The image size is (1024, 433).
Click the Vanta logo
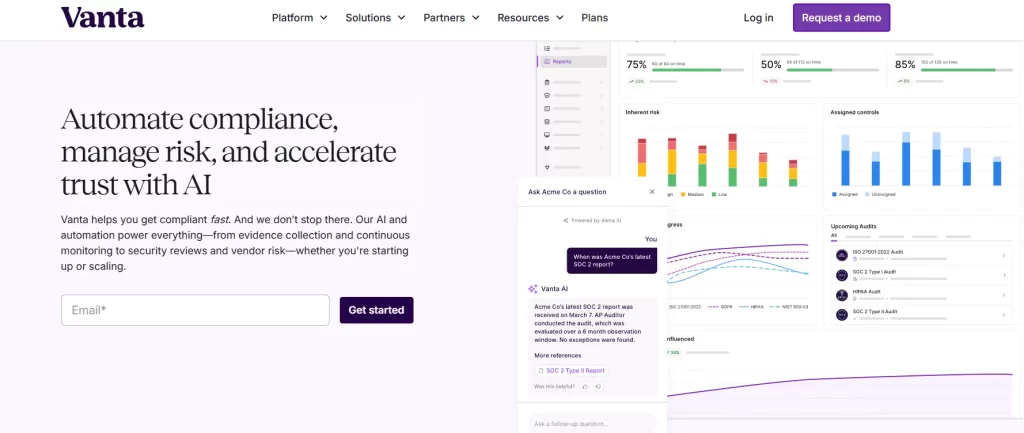pyautogui.click(x=102, y=17)
